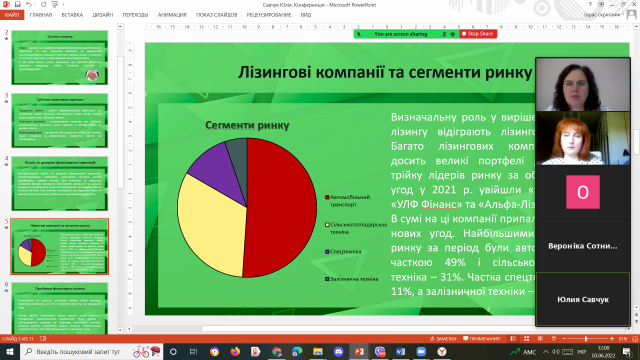
Task: Toggle normal view button in status bar
Action: point(513,339)
